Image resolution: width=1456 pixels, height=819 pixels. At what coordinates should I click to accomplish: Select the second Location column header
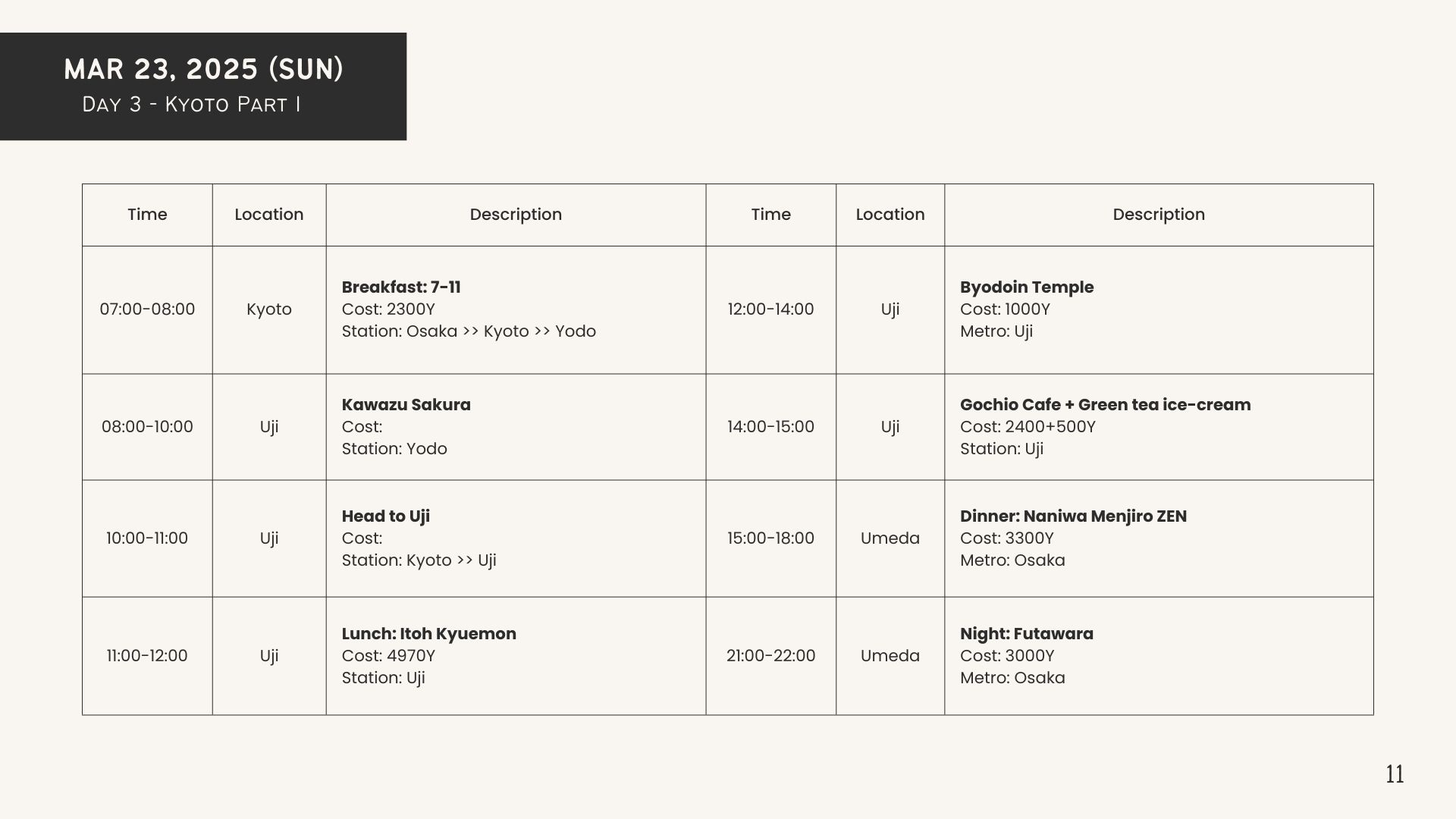(890, 215)
